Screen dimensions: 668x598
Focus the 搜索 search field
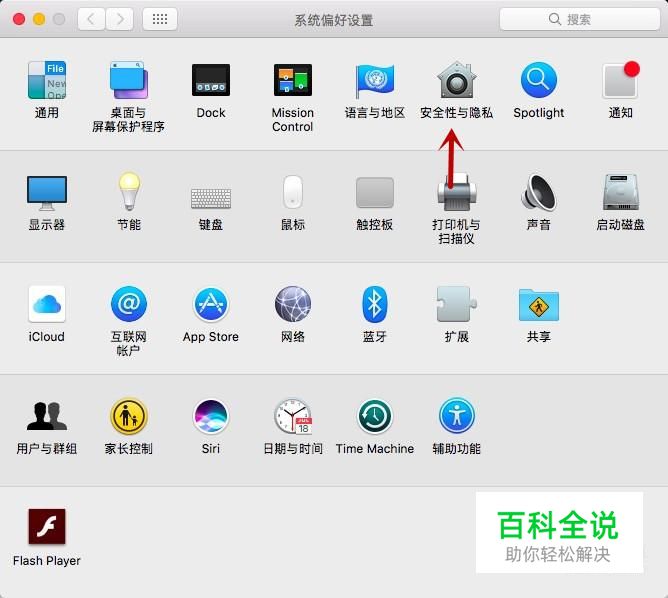580,19
